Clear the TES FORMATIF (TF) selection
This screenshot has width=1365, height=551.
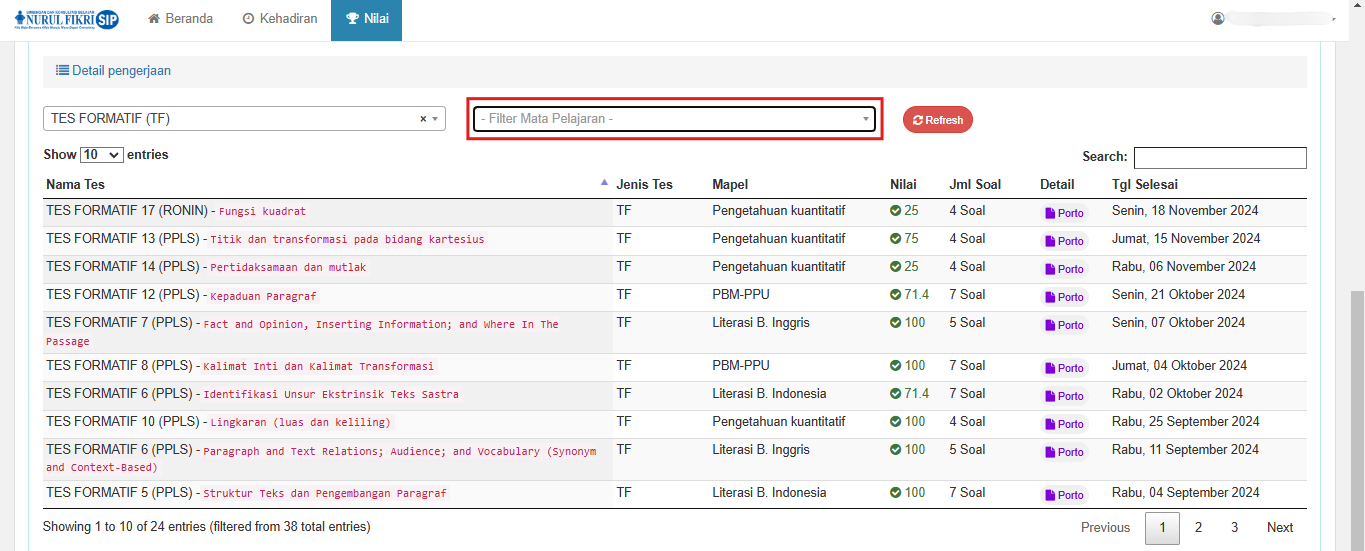pos(423,119)
